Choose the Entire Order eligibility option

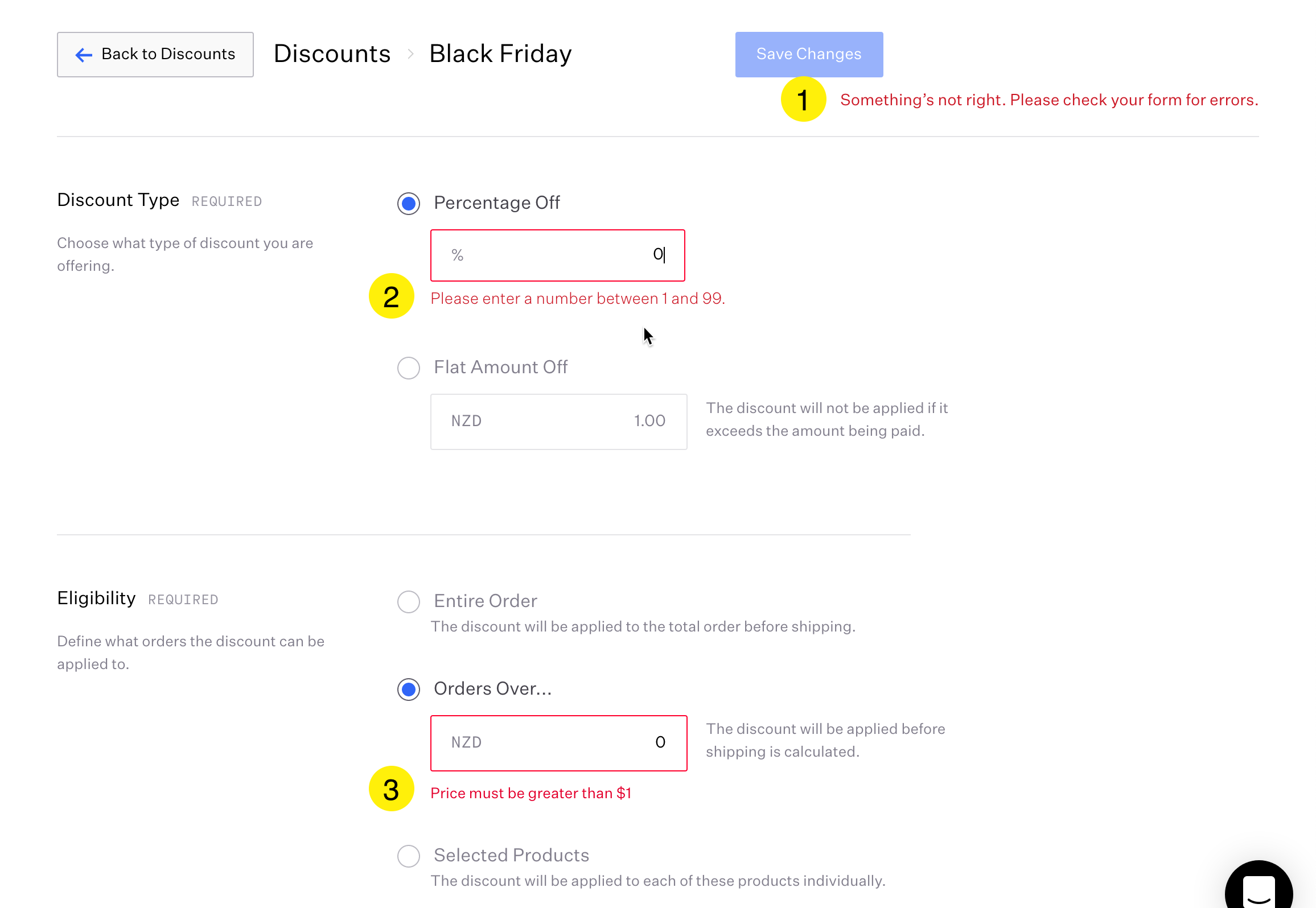click(409, 601)
